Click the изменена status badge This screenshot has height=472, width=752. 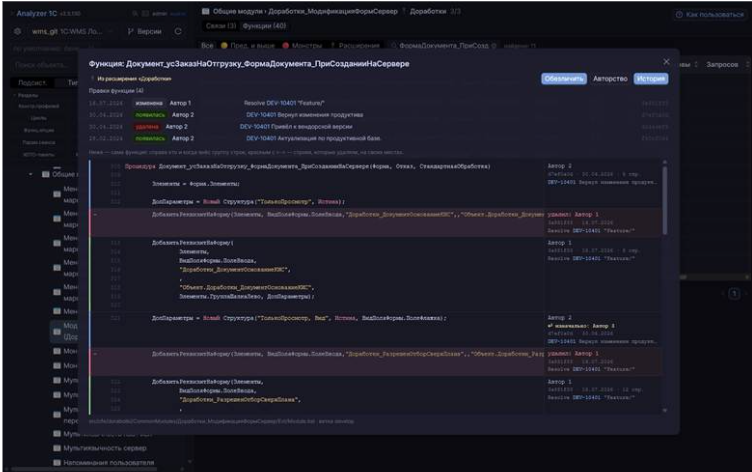pyautogui.click(x=149, y=103)
